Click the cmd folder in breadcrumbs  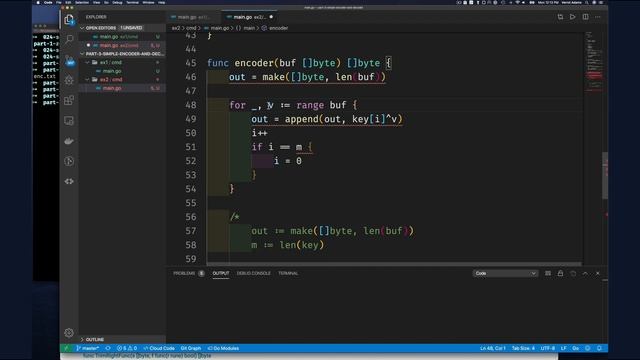pos(191,28)
